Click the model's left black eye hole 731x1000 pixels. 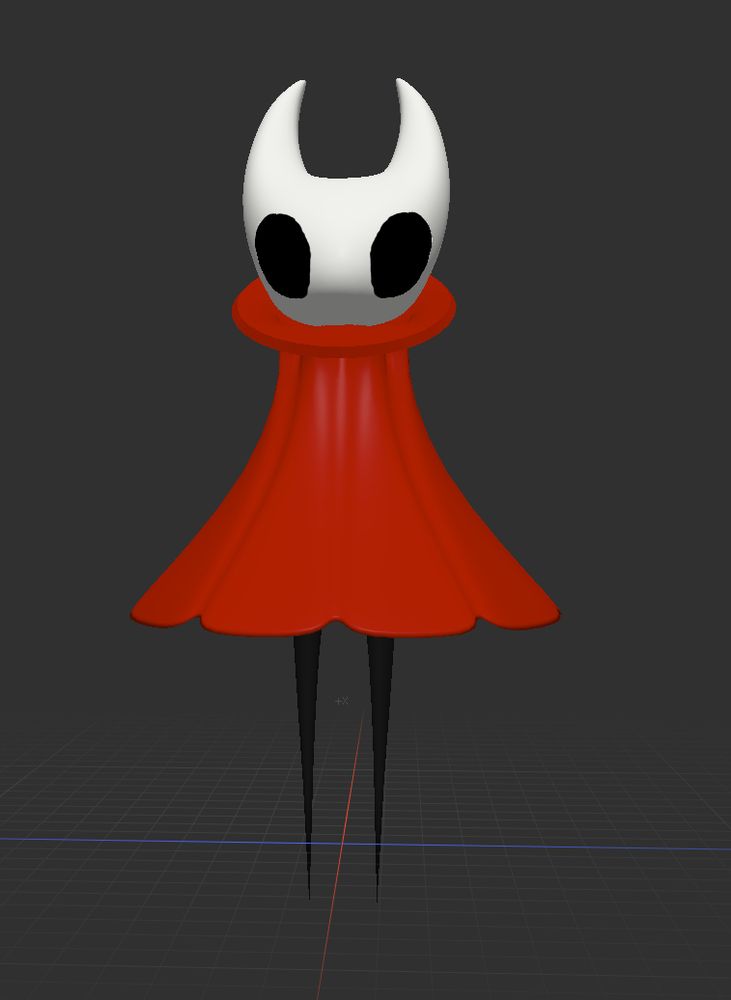283,256
